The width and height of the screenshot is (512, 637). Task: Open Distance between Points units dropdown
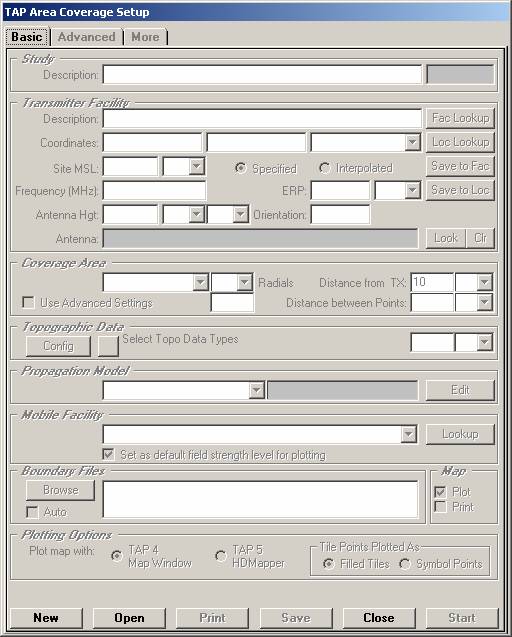coord(485,302)
